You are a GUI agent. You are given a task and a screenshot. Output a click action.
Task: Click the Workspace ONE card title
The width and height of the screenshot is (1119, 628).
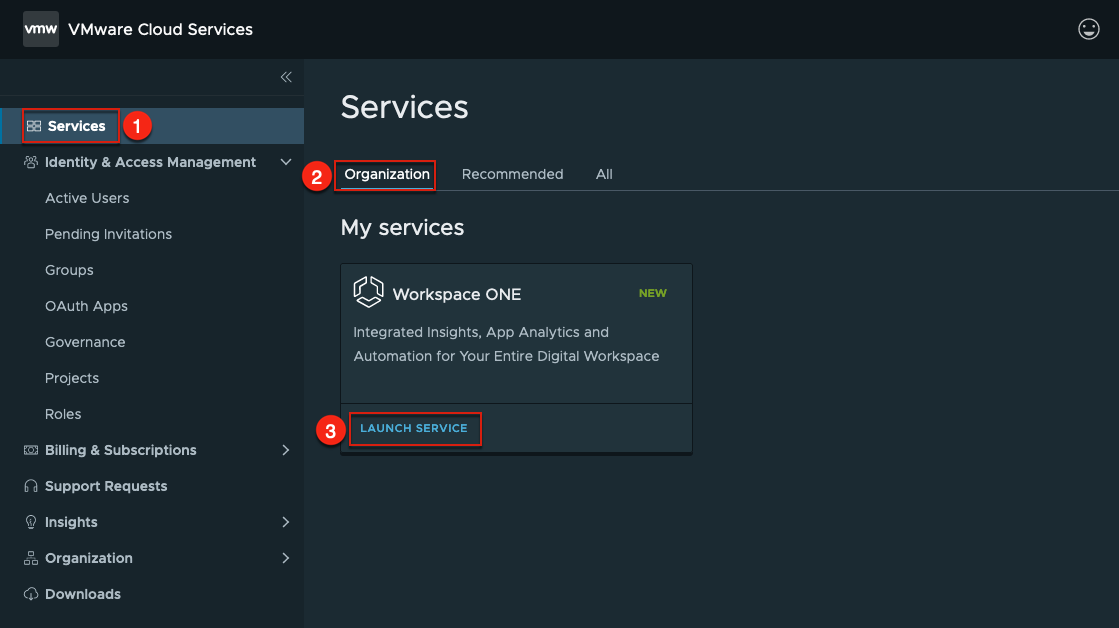(x=457, y=294)
